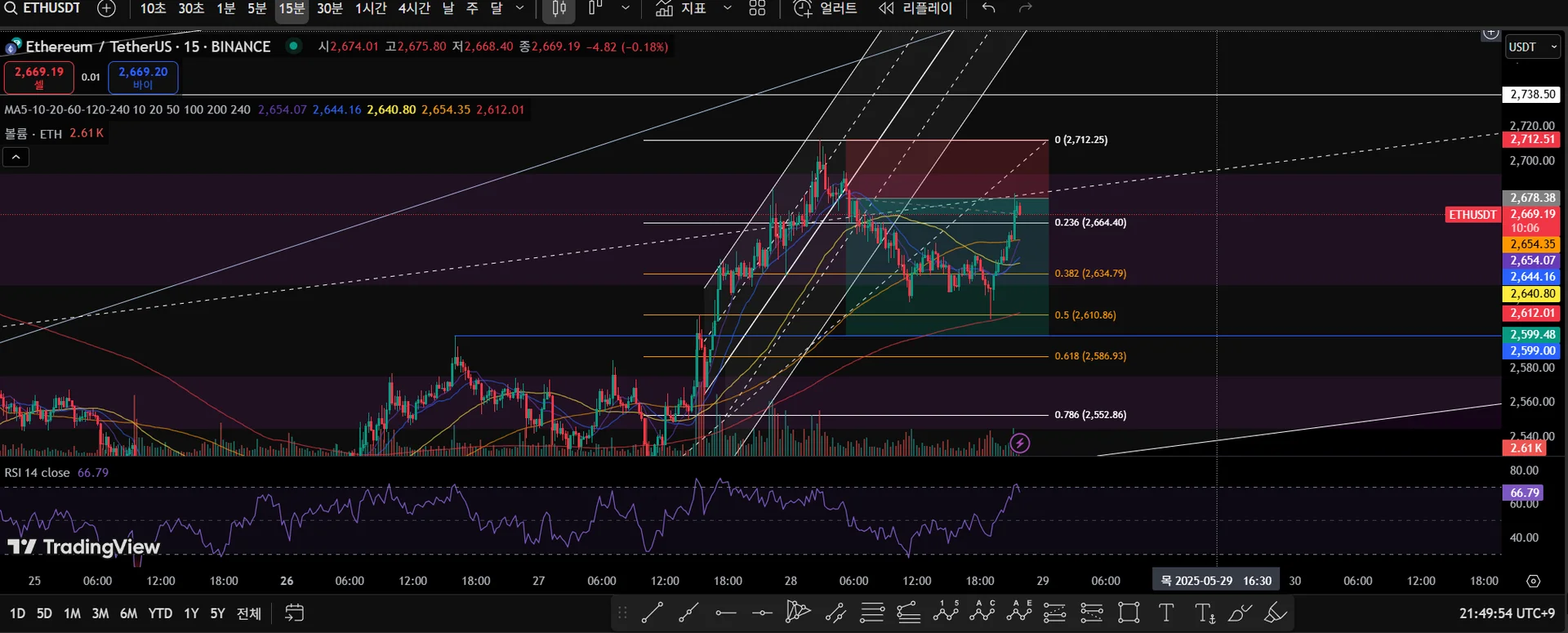Undo the last chart action

(989, 8)
